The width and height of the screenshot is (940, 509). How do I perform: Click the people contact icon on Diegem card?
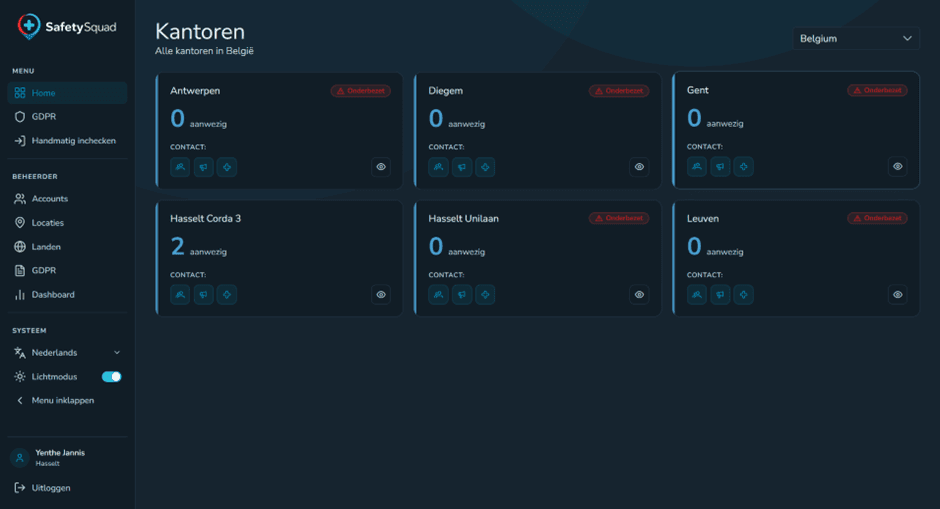[438, 167]
